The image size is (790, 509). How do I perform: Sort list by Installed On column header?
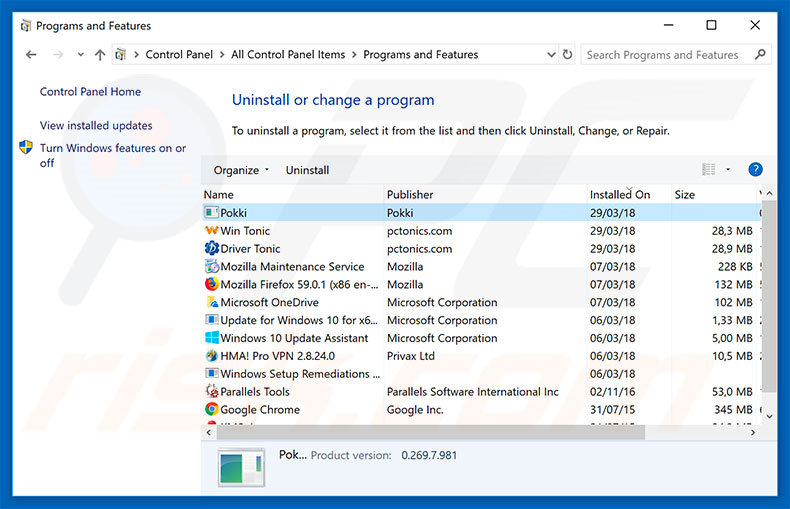[629, 195]
